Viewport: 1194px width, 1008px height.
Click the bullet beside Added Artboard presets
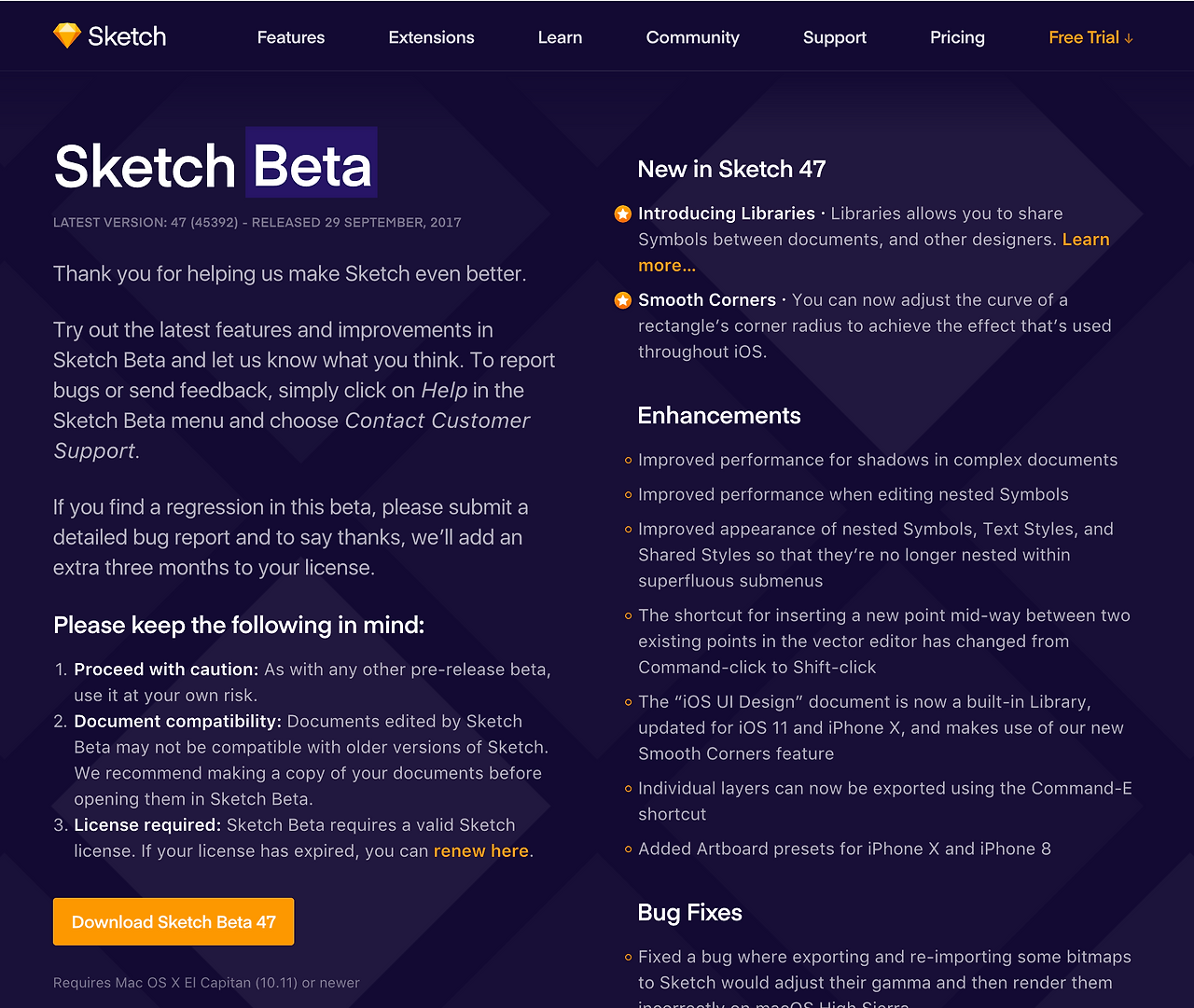(628, 849)
